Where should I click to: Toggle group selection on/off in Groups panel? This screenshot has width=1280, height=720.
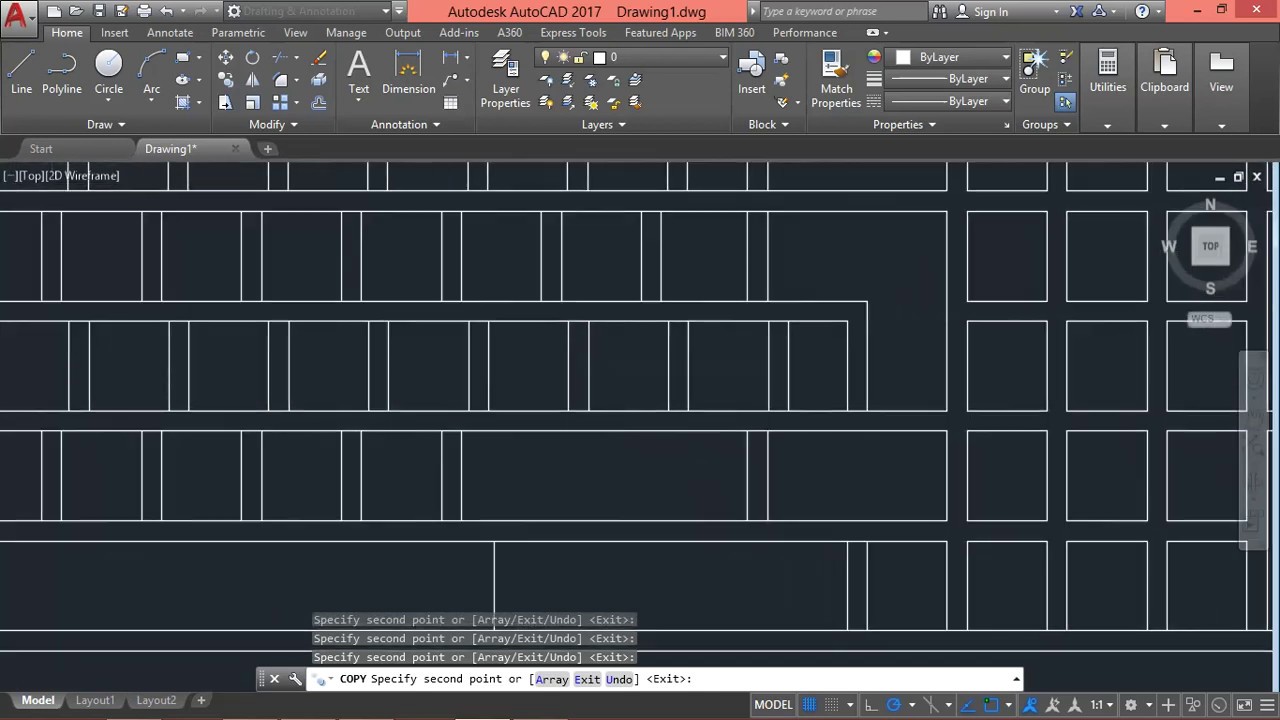[x=1065, y=102]
